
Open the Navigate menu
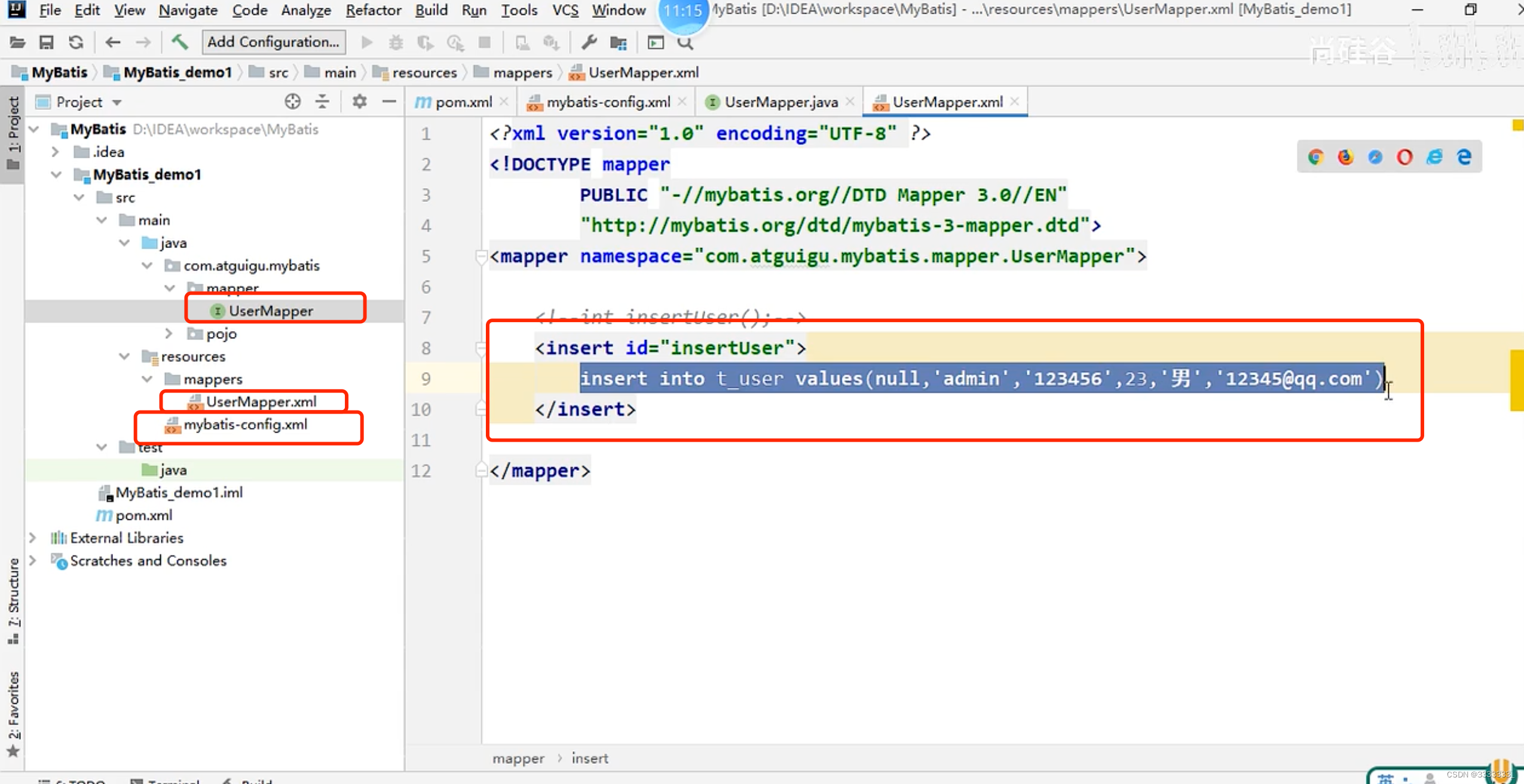tap(188, 10)
